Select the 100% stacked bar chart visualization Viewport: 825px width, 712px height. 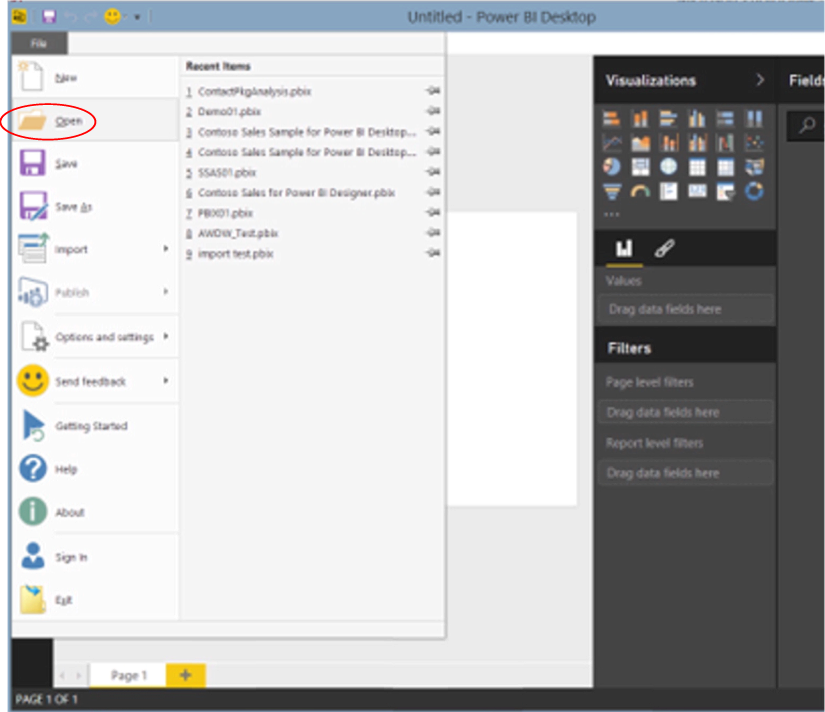click(725, 119)
